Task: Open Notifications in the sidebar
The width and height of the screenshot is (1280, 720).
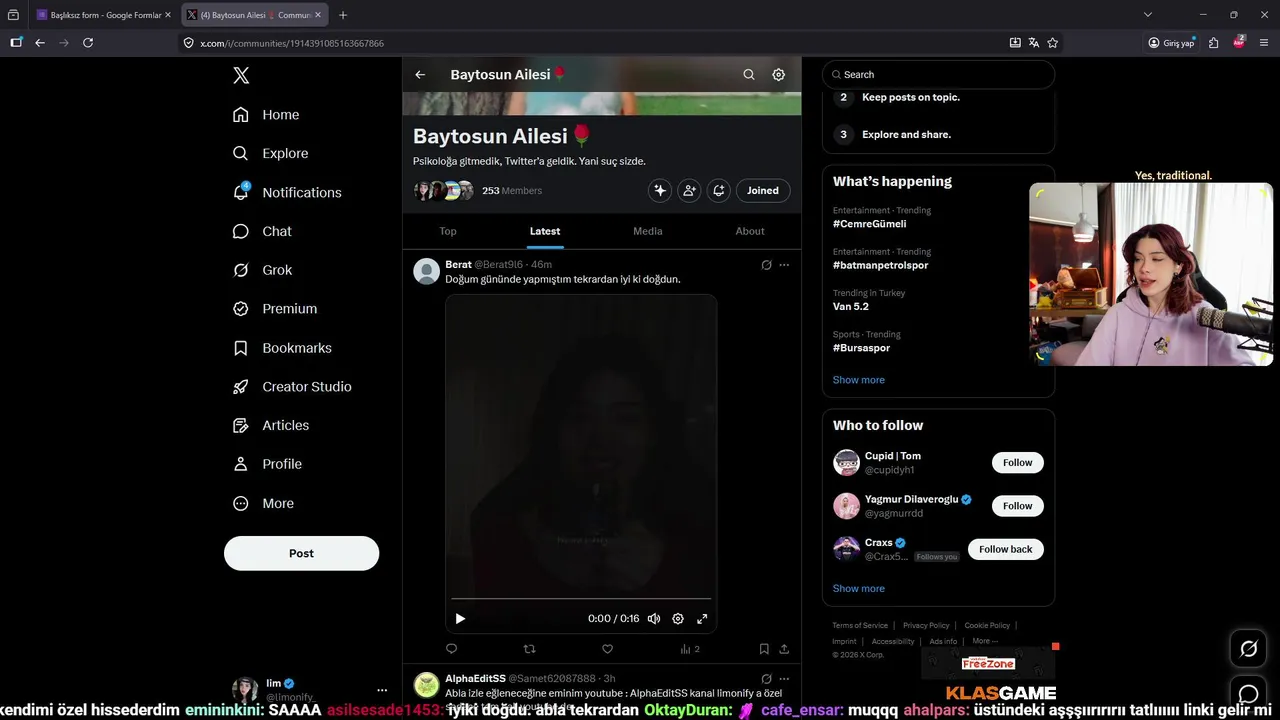Action: click(x=287, y=192)
